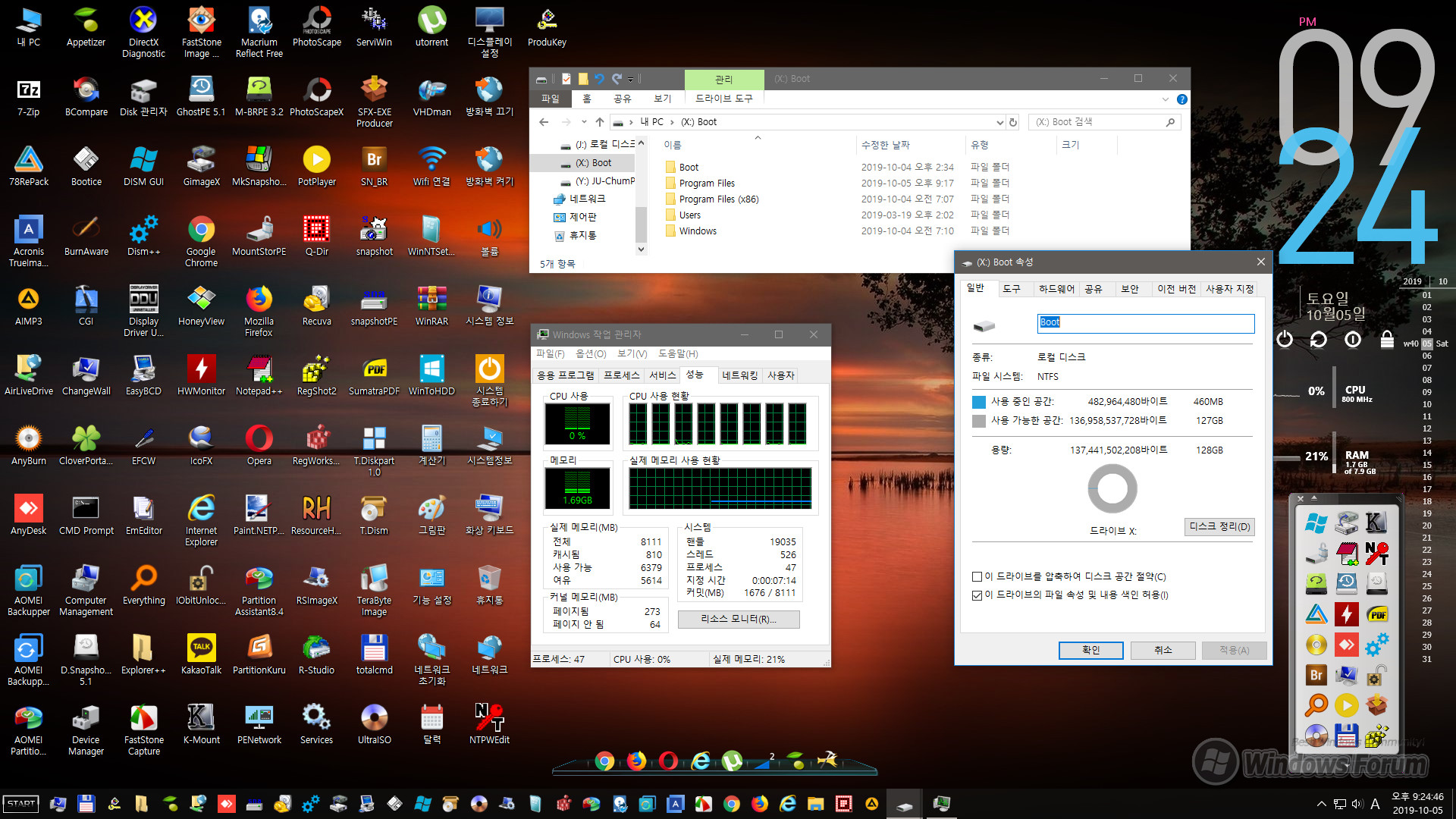Open 드라이브 도구 ribbon tab
The width and height of the screenshot is (1456, 819).
pyautogui.click(x=723, y=99)
